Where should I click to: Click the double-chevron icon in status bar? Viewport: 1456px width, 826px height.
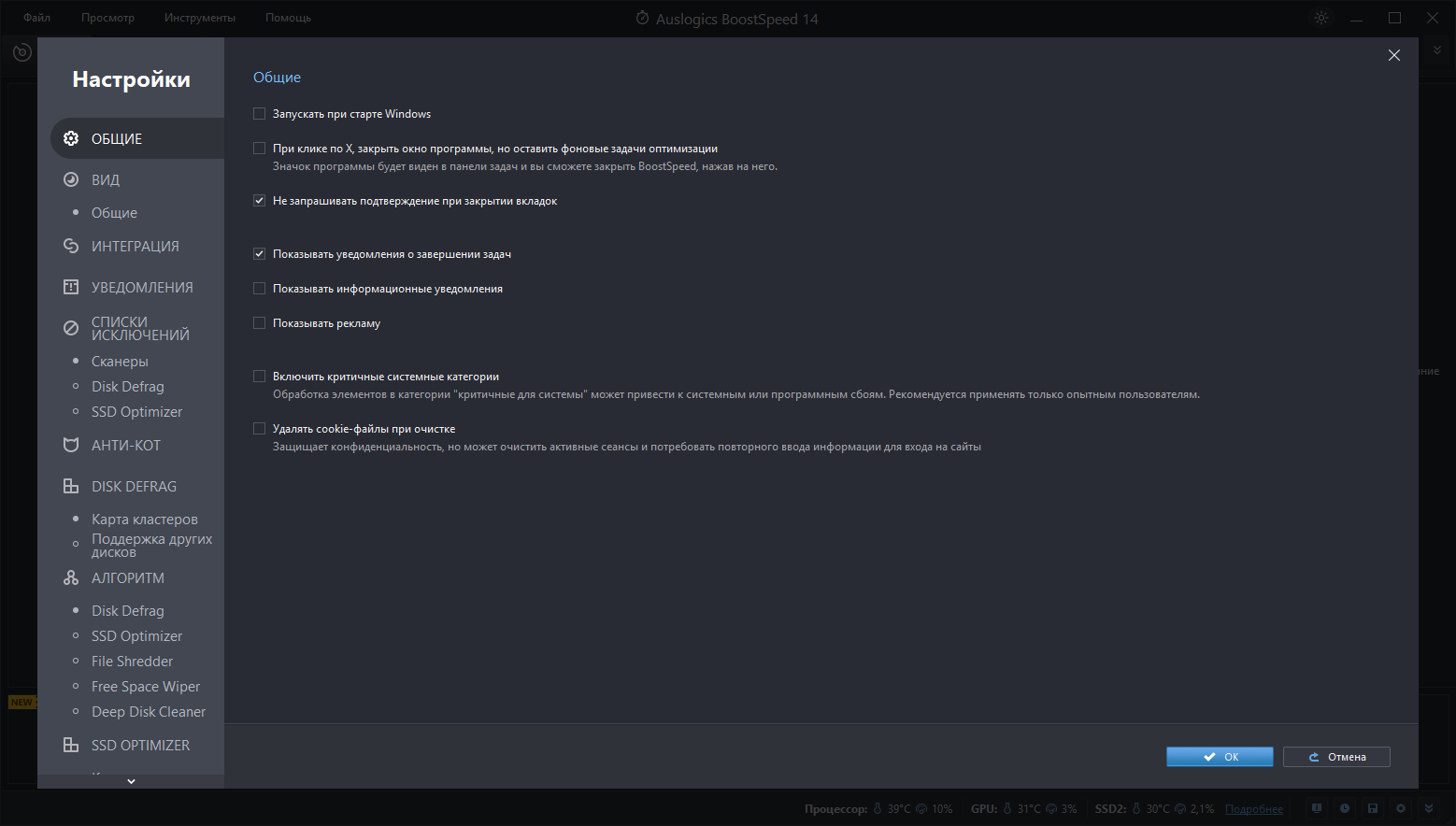click(1428, 808)
